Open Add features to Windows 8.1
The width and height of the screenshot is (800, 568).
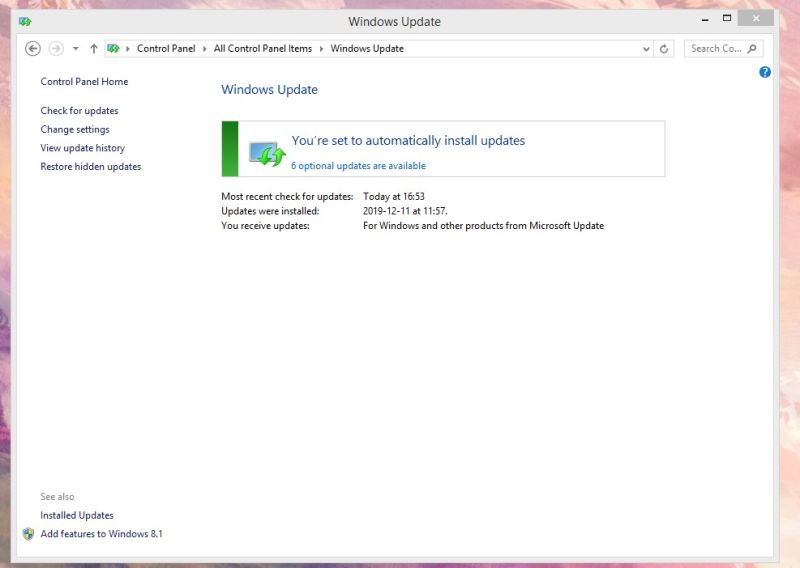point(102,534)
